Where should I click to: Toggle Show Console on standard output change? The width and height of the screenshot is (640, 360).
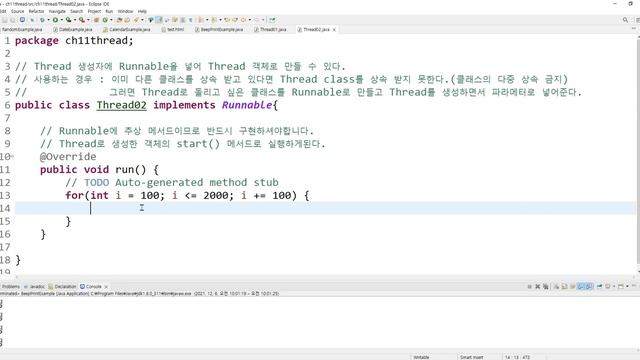tap(581, 287)
